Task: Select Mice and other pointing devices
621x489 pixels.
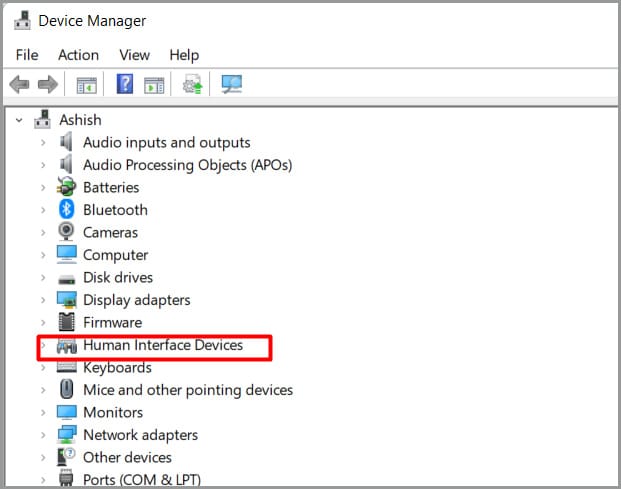Action: pyautogui.click(x=188, y=390)
